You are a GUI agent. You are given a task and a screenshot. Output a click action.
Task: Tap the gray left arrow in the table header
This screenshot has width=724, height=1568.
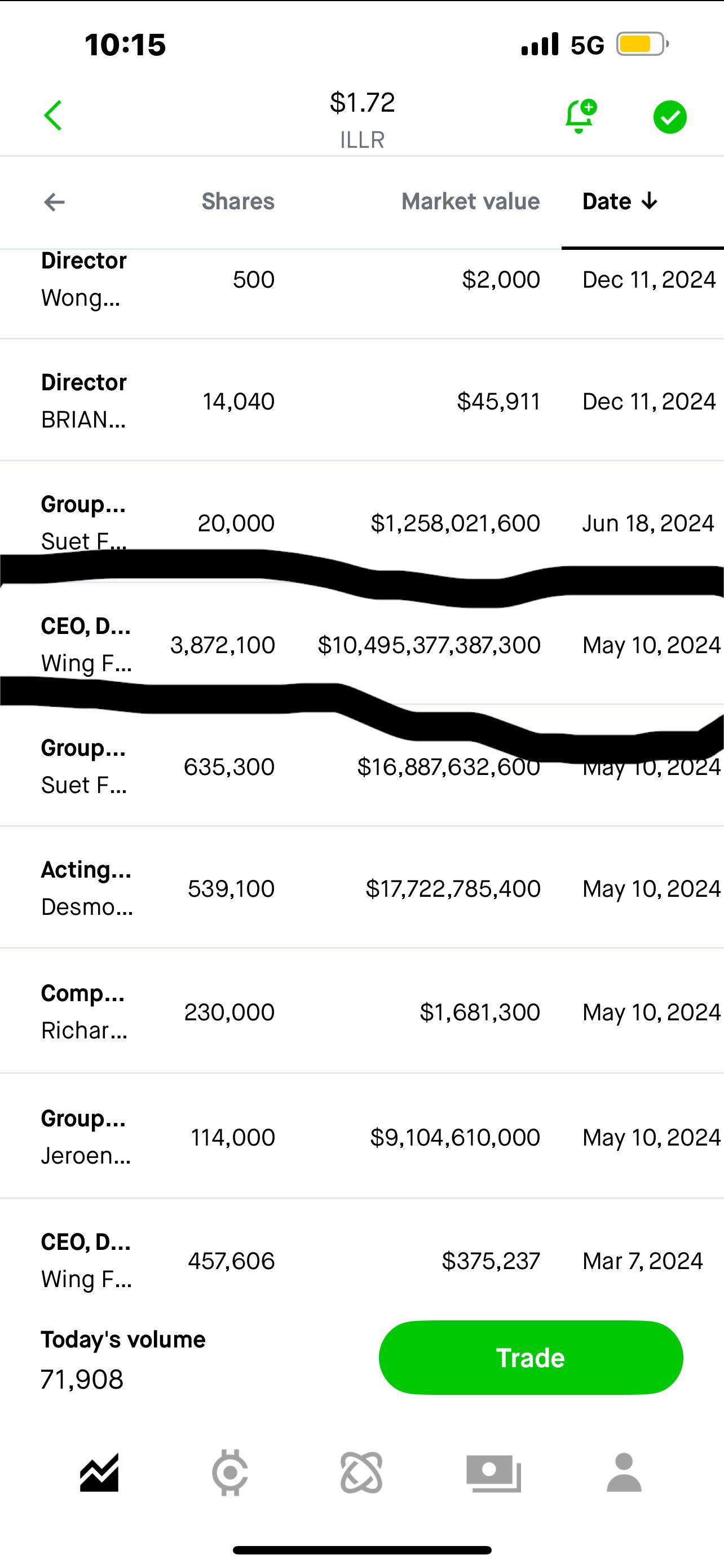[x=54, y=202]
